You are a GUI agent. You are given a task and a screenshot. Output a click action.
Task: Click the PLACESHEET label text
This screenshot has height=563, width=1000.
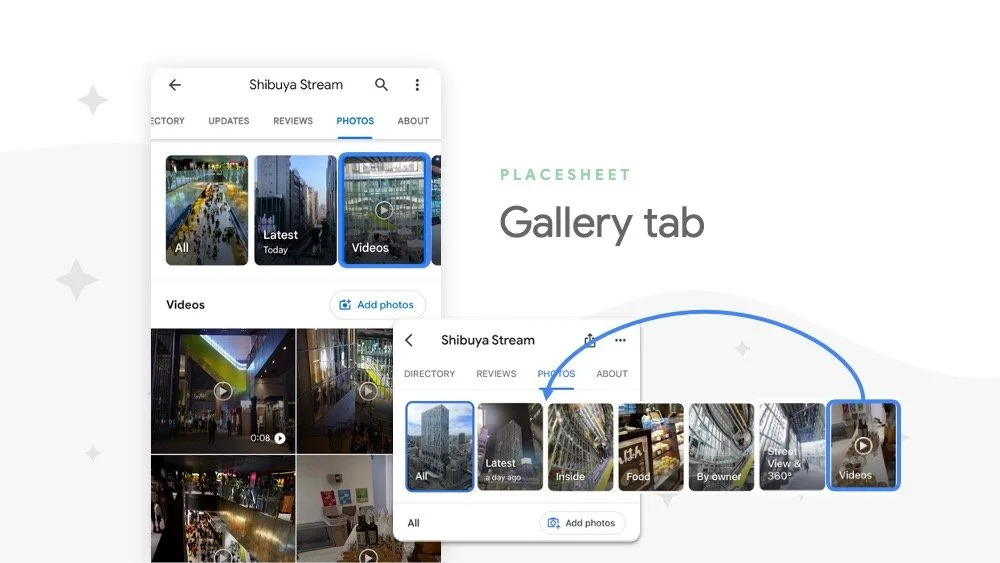click(x=566, y=175)
